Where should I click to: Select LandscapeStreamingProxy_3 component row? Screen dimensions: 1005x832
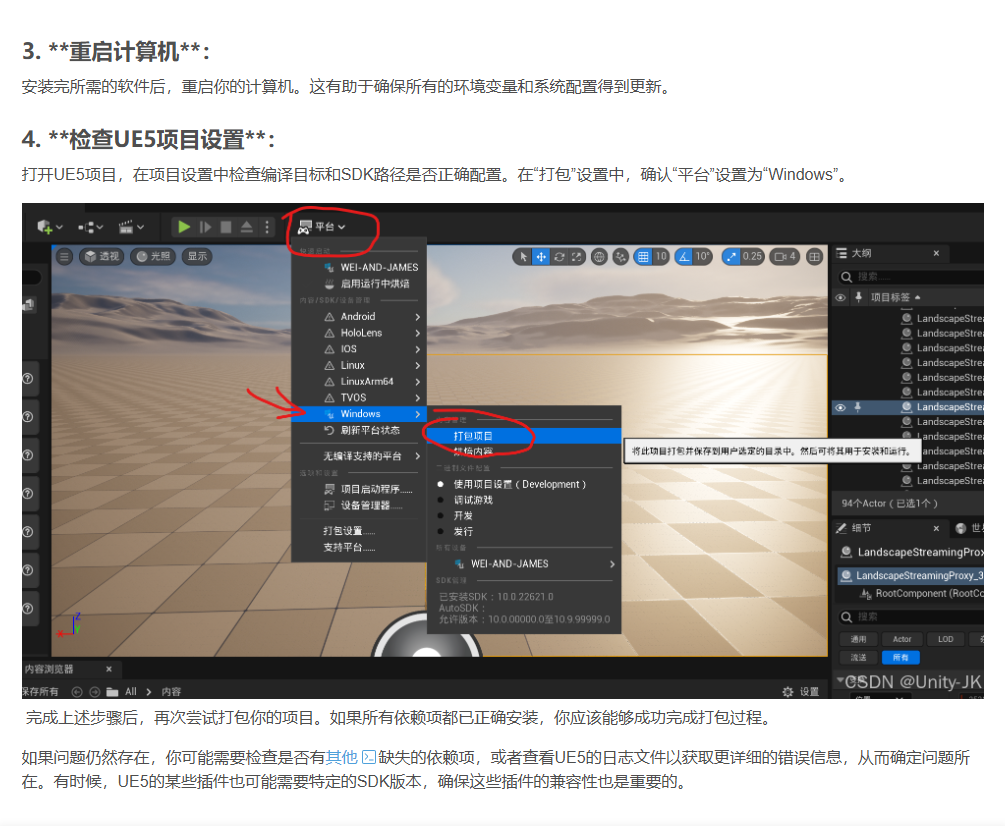(910, 576)
